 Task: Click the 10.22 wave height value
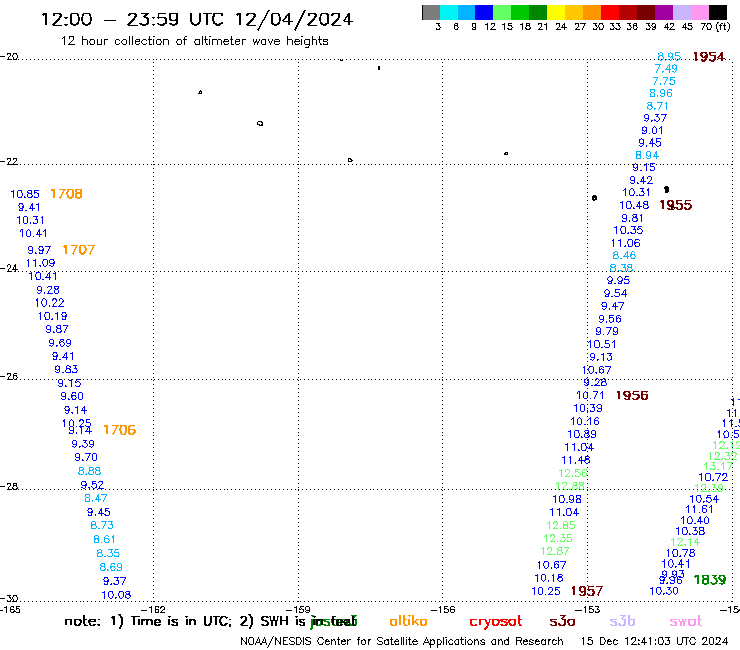click(x=50, y=303)
